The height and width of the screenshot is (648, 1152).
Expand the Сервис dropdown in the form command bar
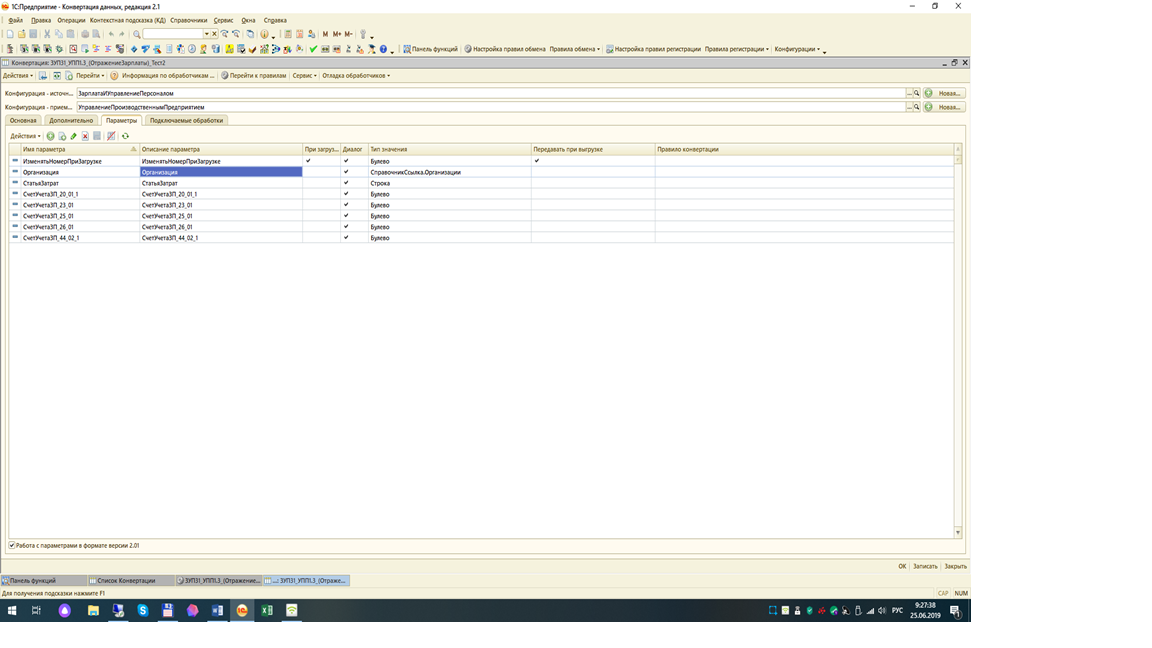[x=304, y=76]
